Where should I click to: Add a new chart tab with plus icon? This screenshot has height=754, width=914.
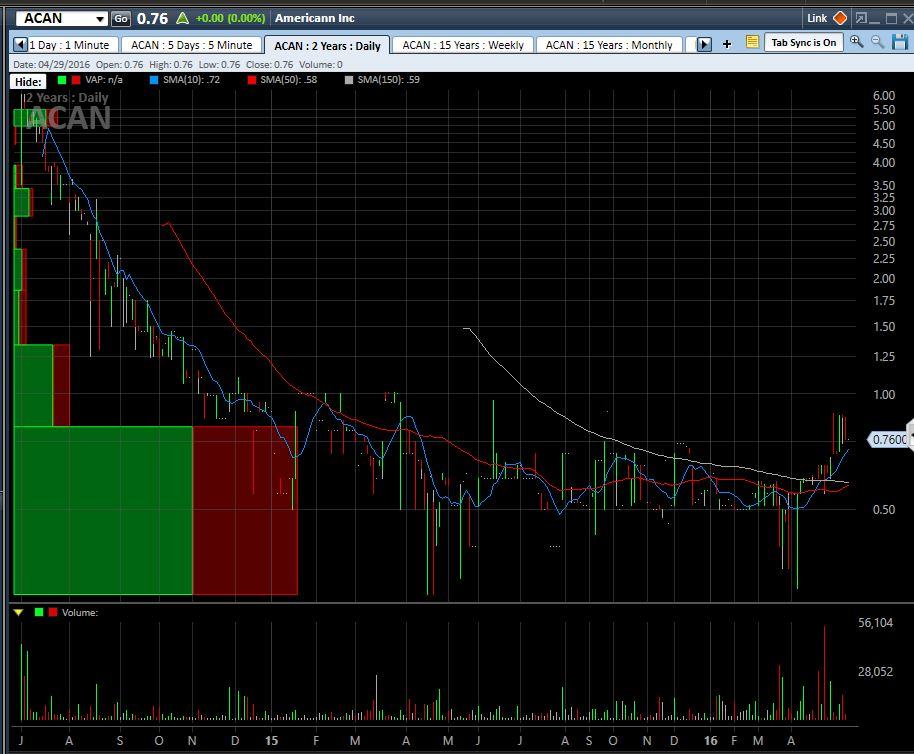tap(727, 44)
